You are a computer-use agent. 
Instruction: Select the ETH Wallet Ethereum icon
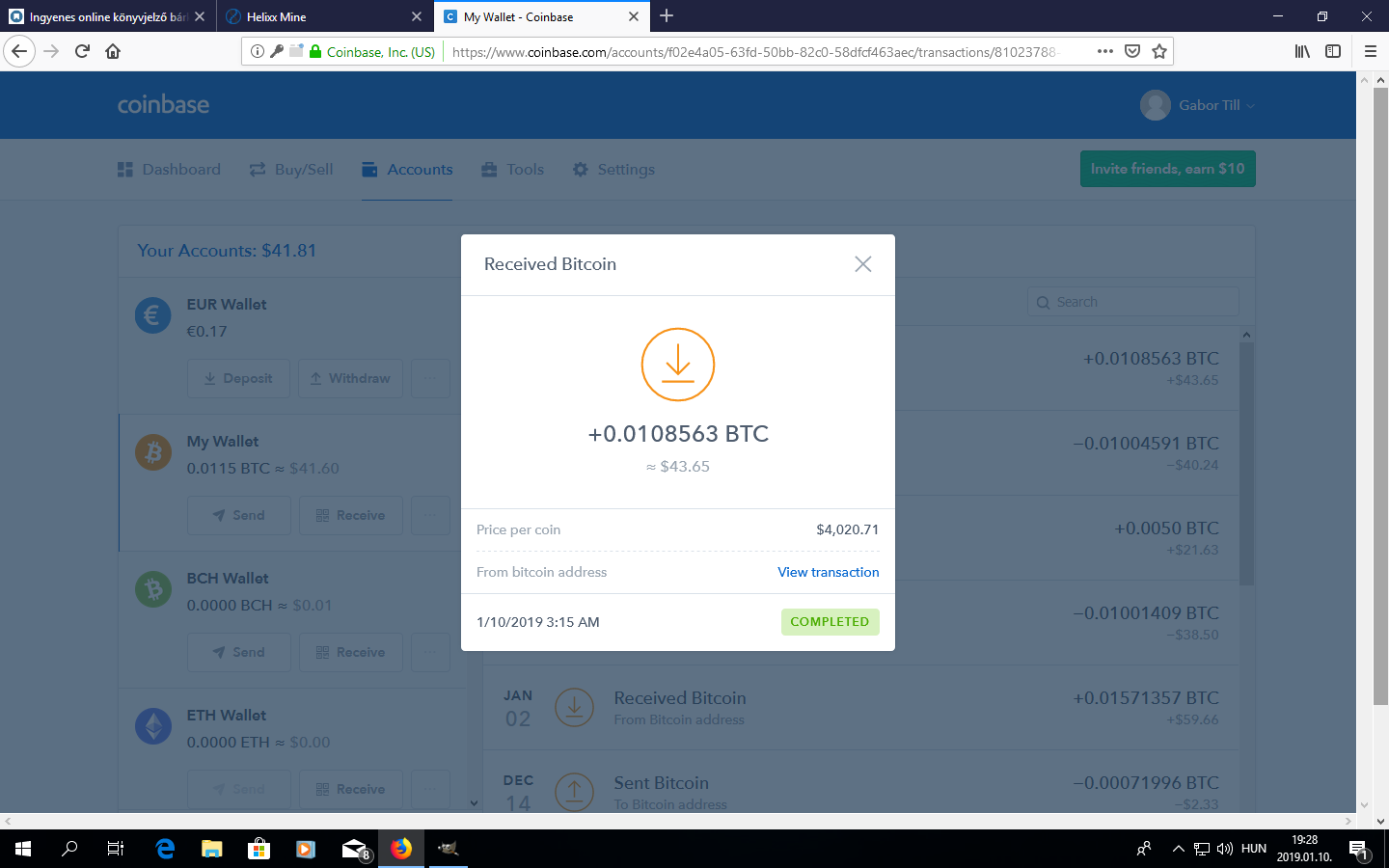pyautogui.click(x=153, y=726)
